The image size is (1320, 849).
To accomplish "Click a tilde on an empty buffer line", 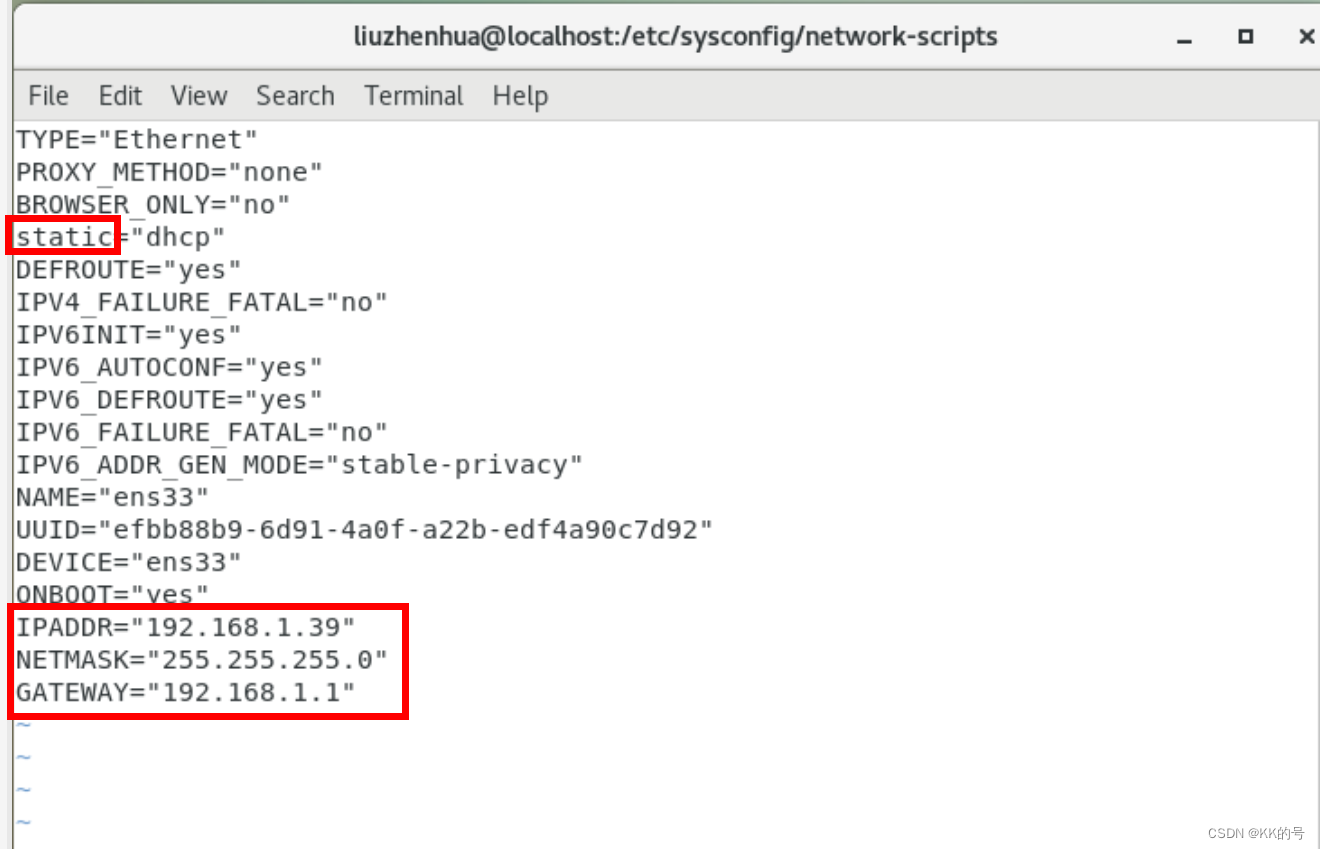I will point(22,756).
